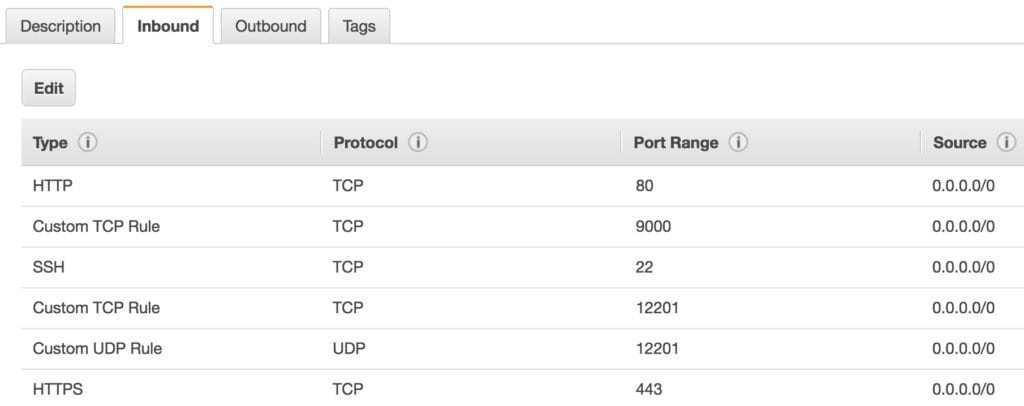This screenshot has width=1024, height=406.
Task: Click the Custom UDP Rule row
Action: point(97,348)
